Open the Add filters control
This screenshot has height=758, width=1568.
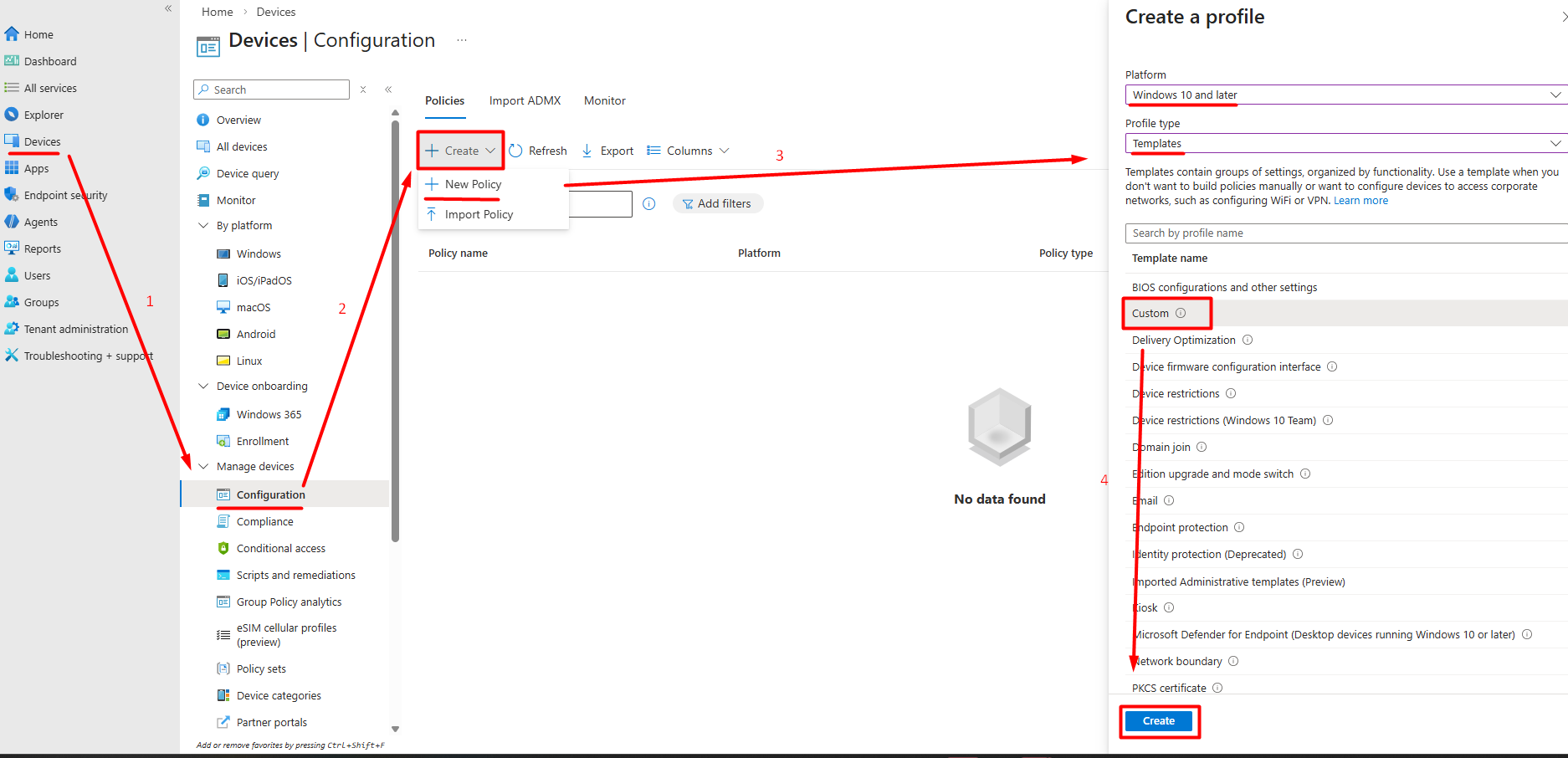717,203
